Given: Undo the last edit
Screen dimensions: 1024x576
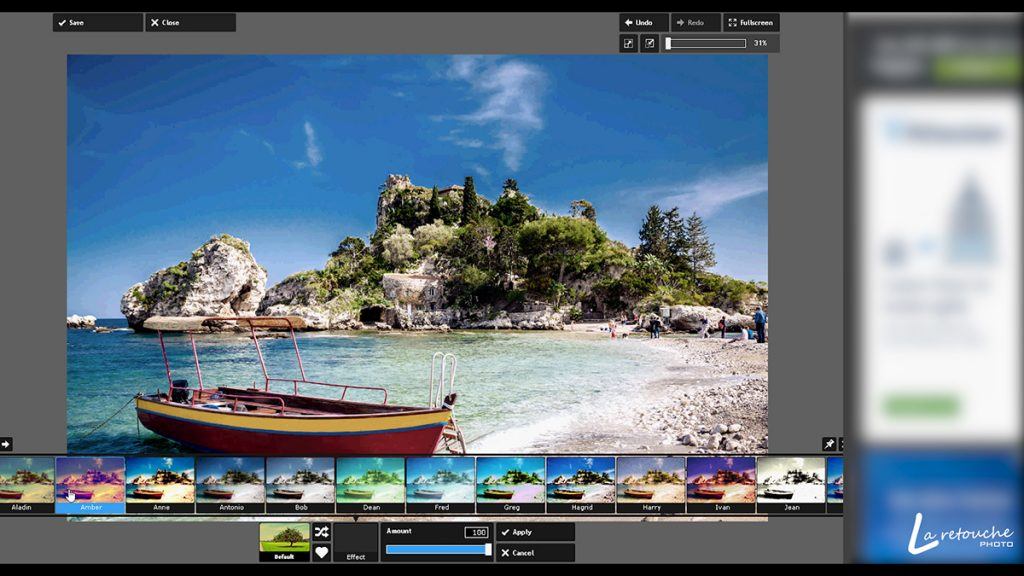Looking at the screenshot, I should coord(642,21).
